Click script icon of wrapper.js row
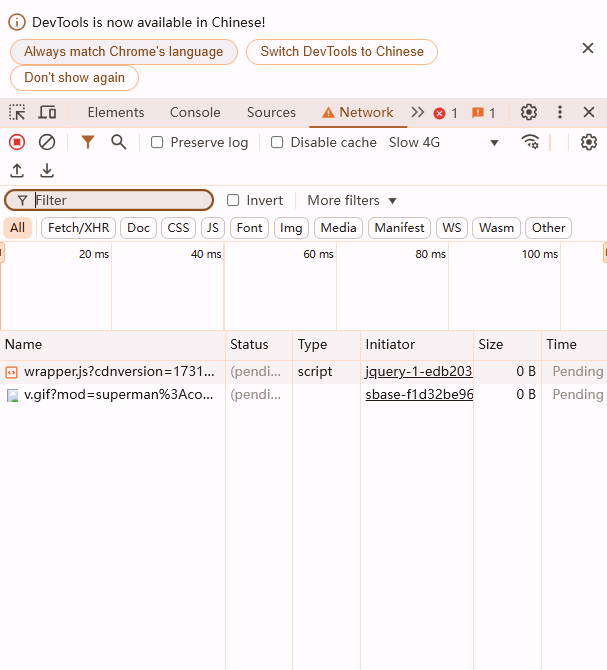This screenshot has width=607, height=670. click(x=12, y=373)
